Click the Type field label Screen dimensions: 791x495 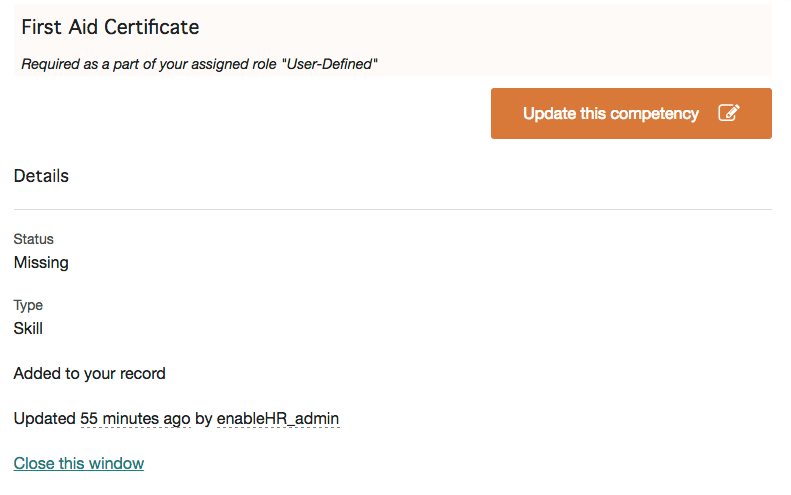[28, 305]
